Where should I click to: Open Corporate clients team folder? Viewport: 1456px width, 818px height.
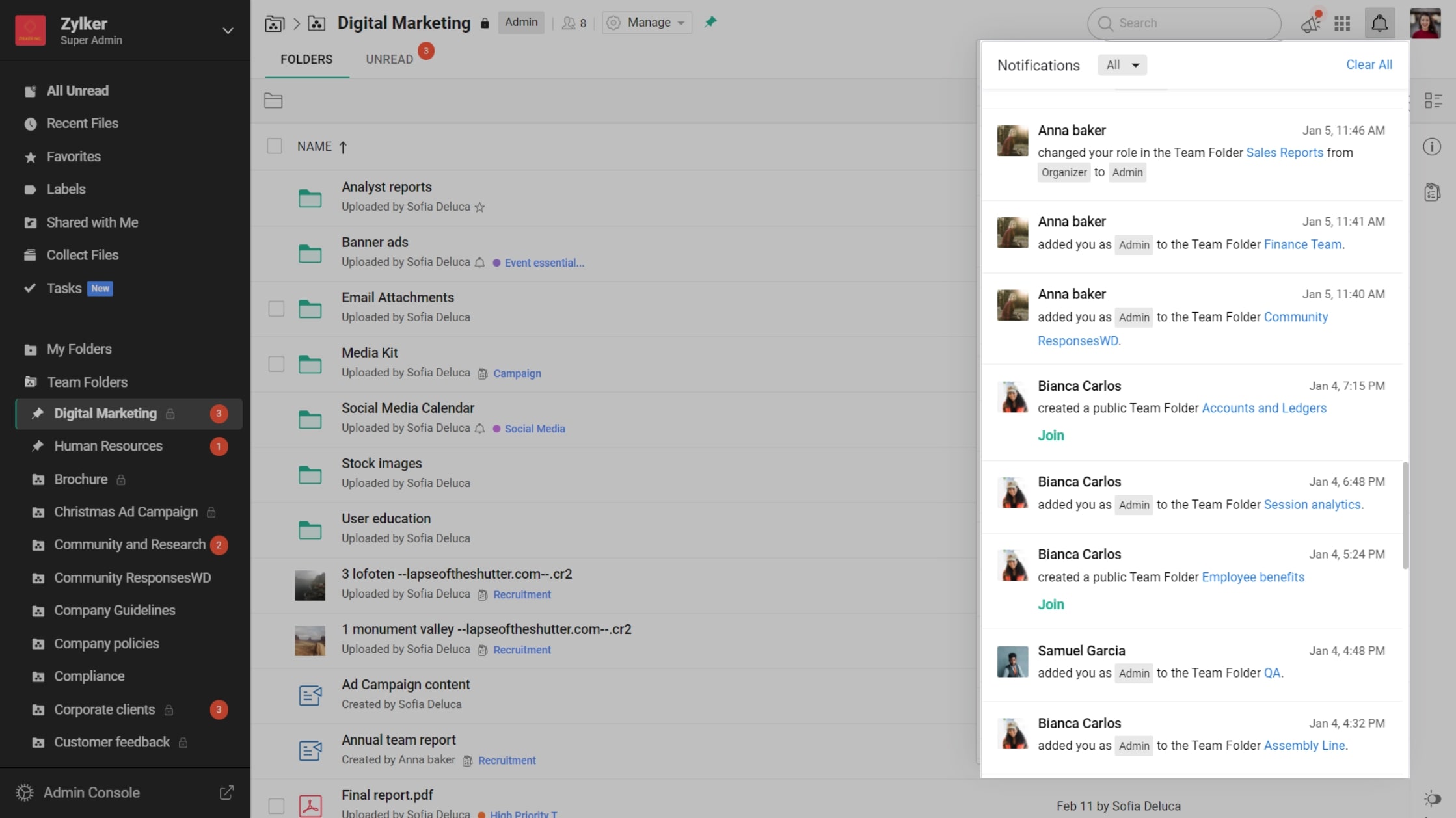104,709
